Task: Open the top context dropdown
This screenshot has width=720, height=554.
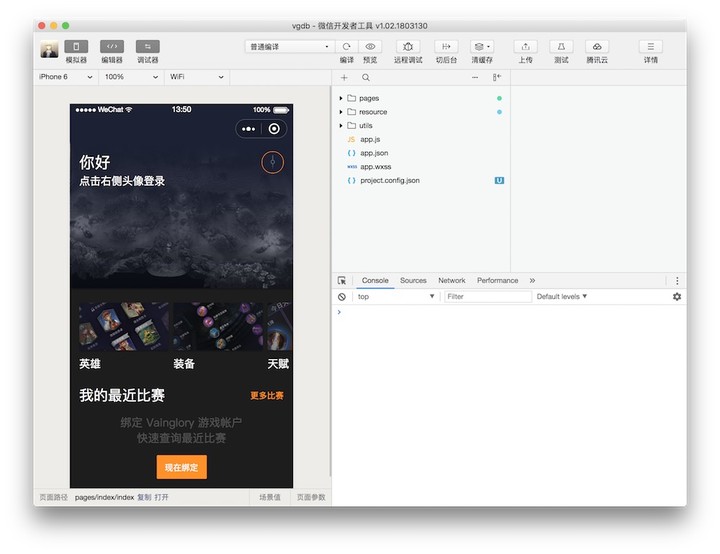Action: [395, 297]
